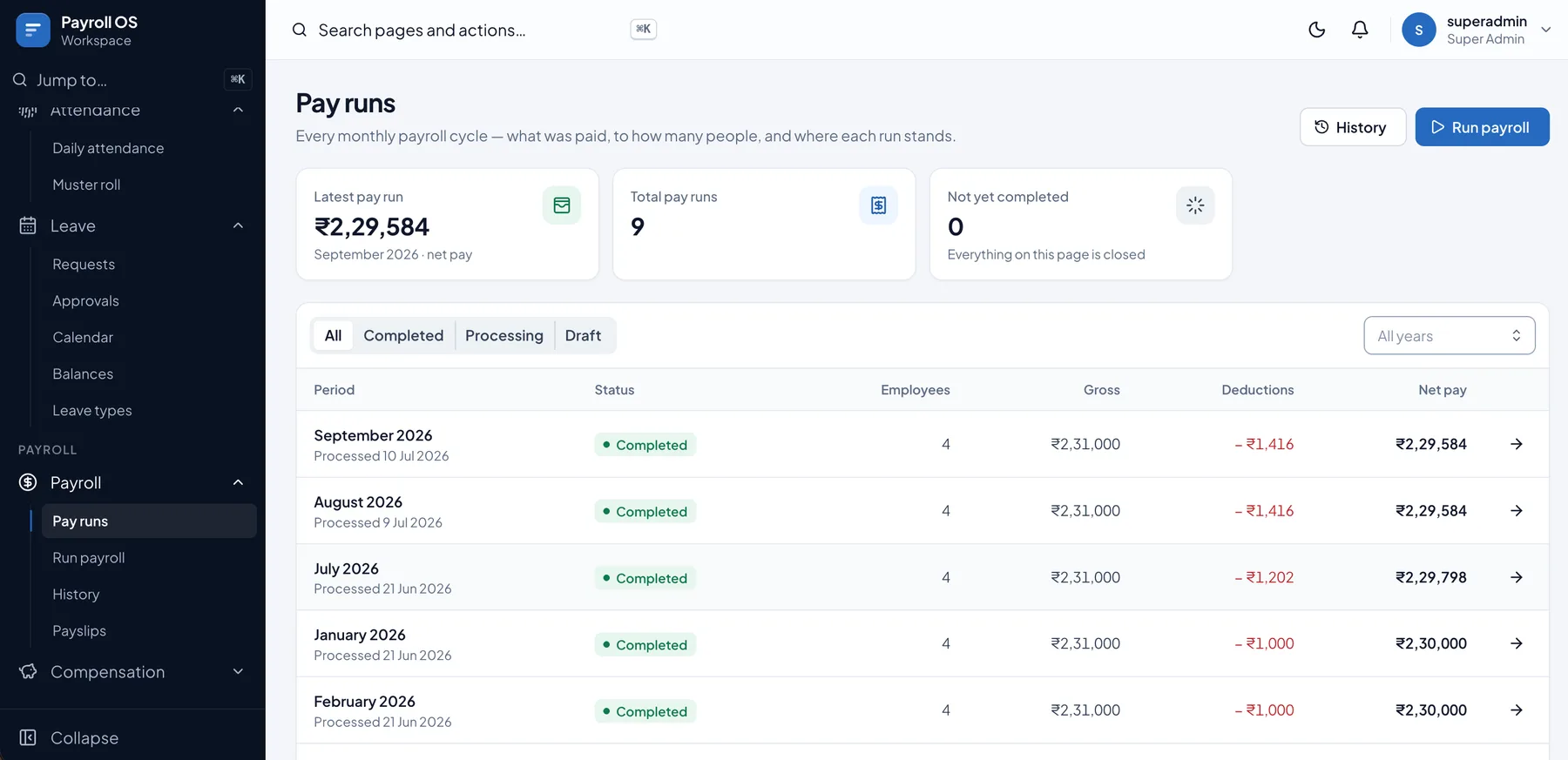Screen dimensions: 1568x760
Task: Switch to the Completed tab
Action: point(403,335)
